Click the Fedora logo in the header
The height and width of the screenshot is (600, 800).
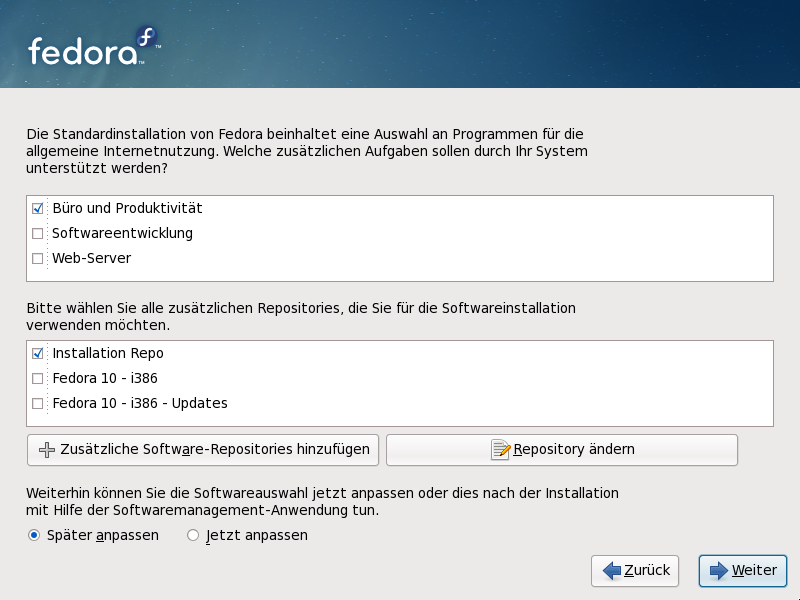tap(94, 46)
